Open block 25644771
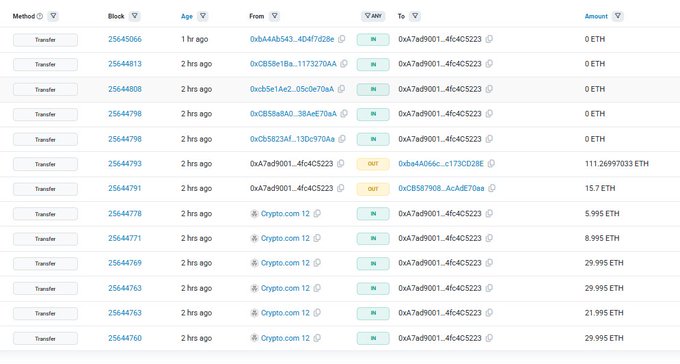 pyautogui.click(x=125, y=238)
